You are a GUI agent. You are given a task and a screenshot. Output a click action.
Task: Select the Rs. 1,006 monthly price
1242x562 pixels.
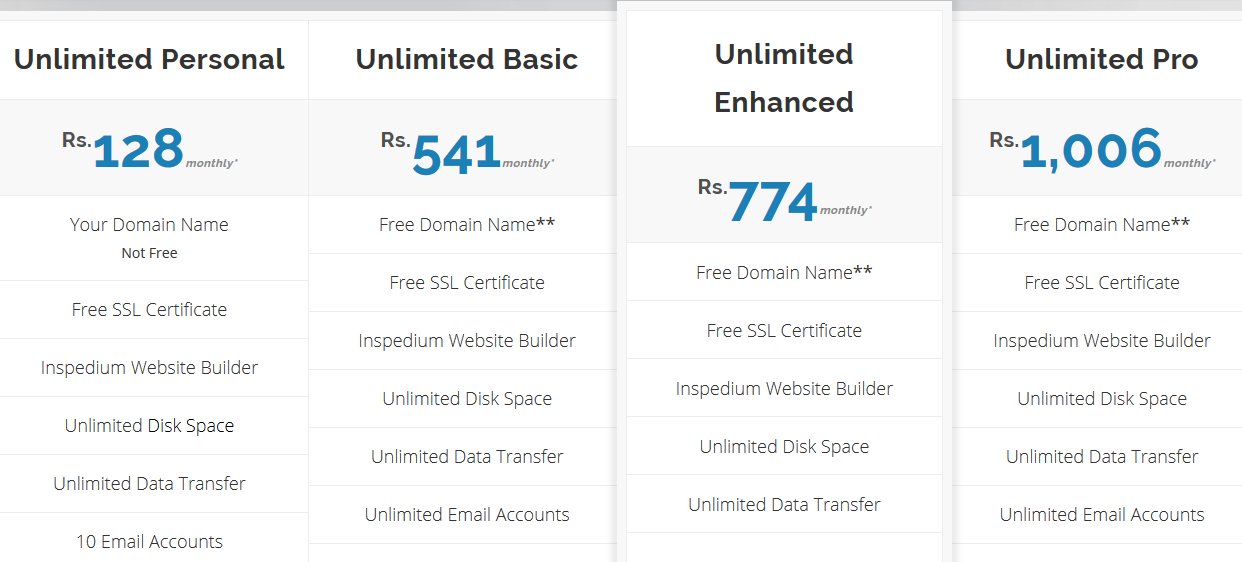[1102, 149]
